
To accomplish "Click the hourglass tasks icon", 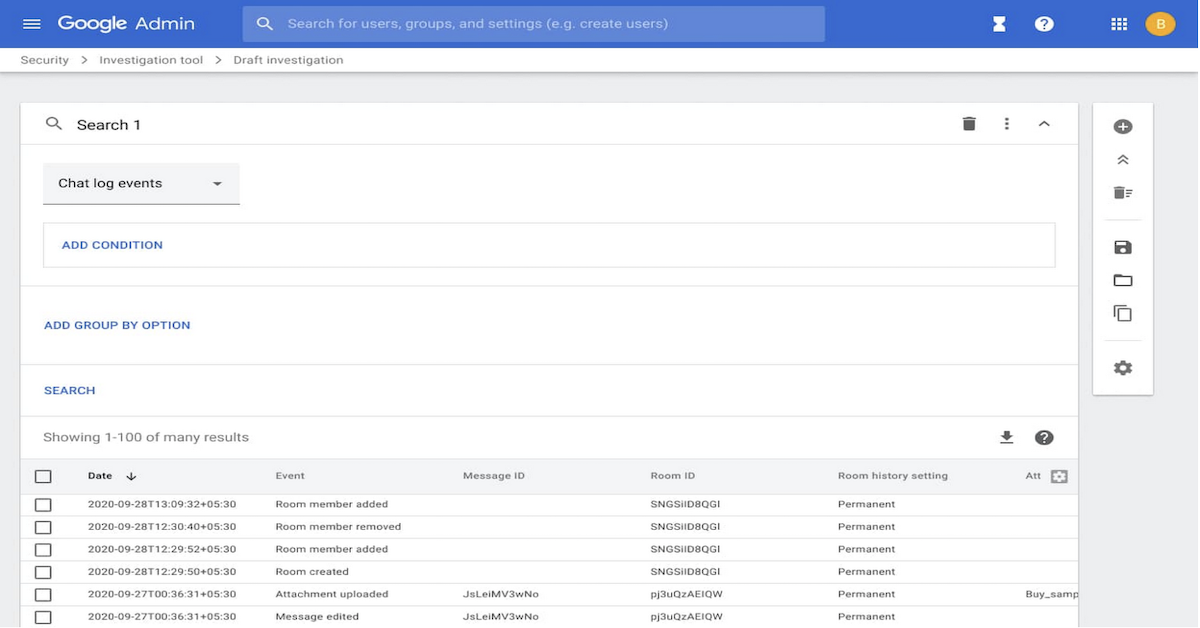I will (x=998, y=24).
